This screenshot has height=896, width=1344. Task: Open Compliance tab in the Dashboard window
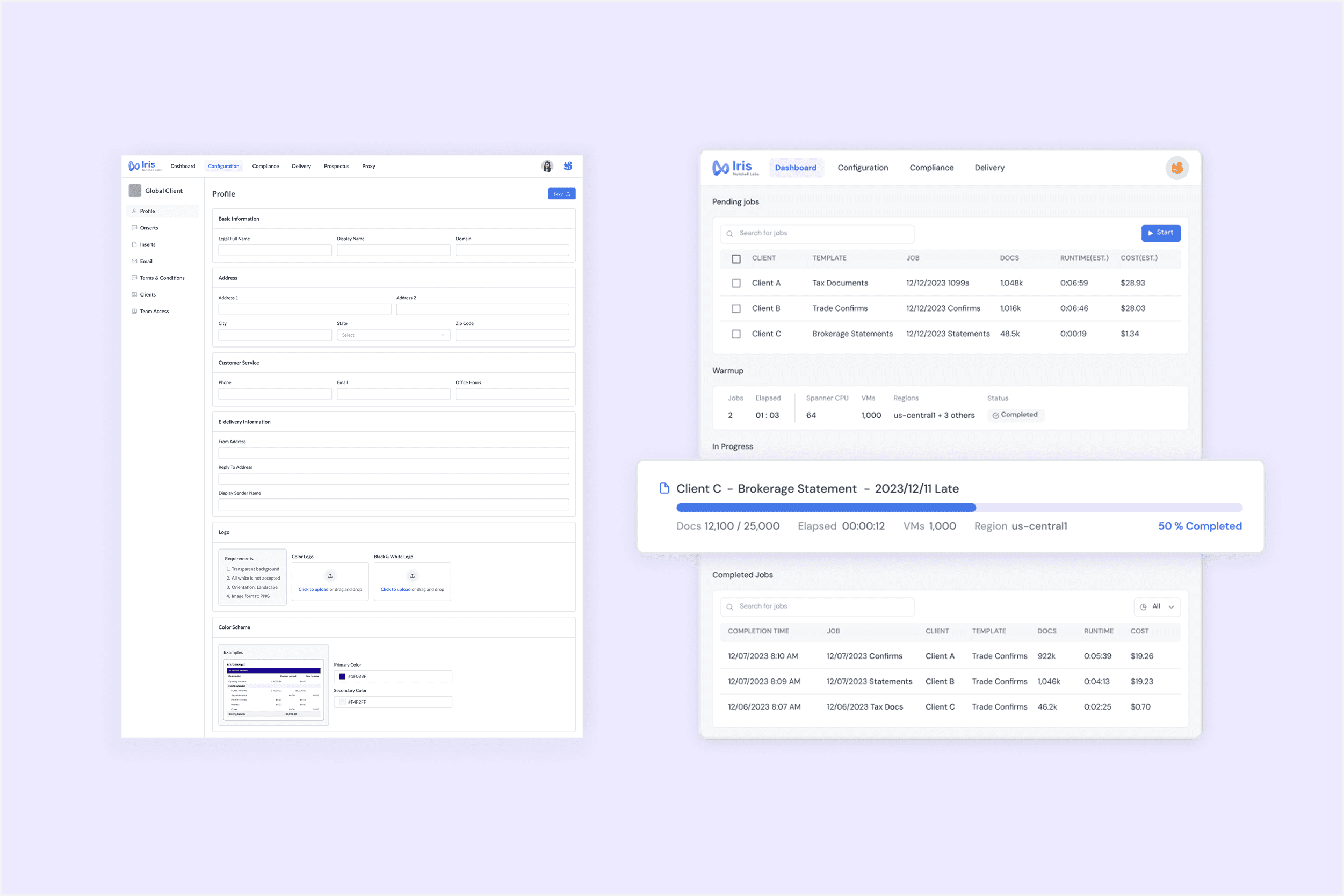click(x=931, y=168)
